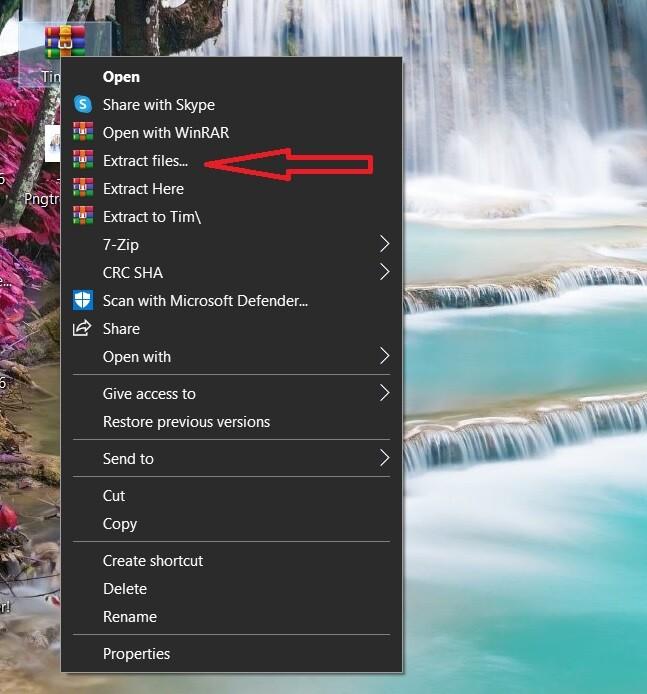The width and height of the screenshot is (647, 694).
Task: Expand the Give access to submenu arrow
Action: point(384,393)
